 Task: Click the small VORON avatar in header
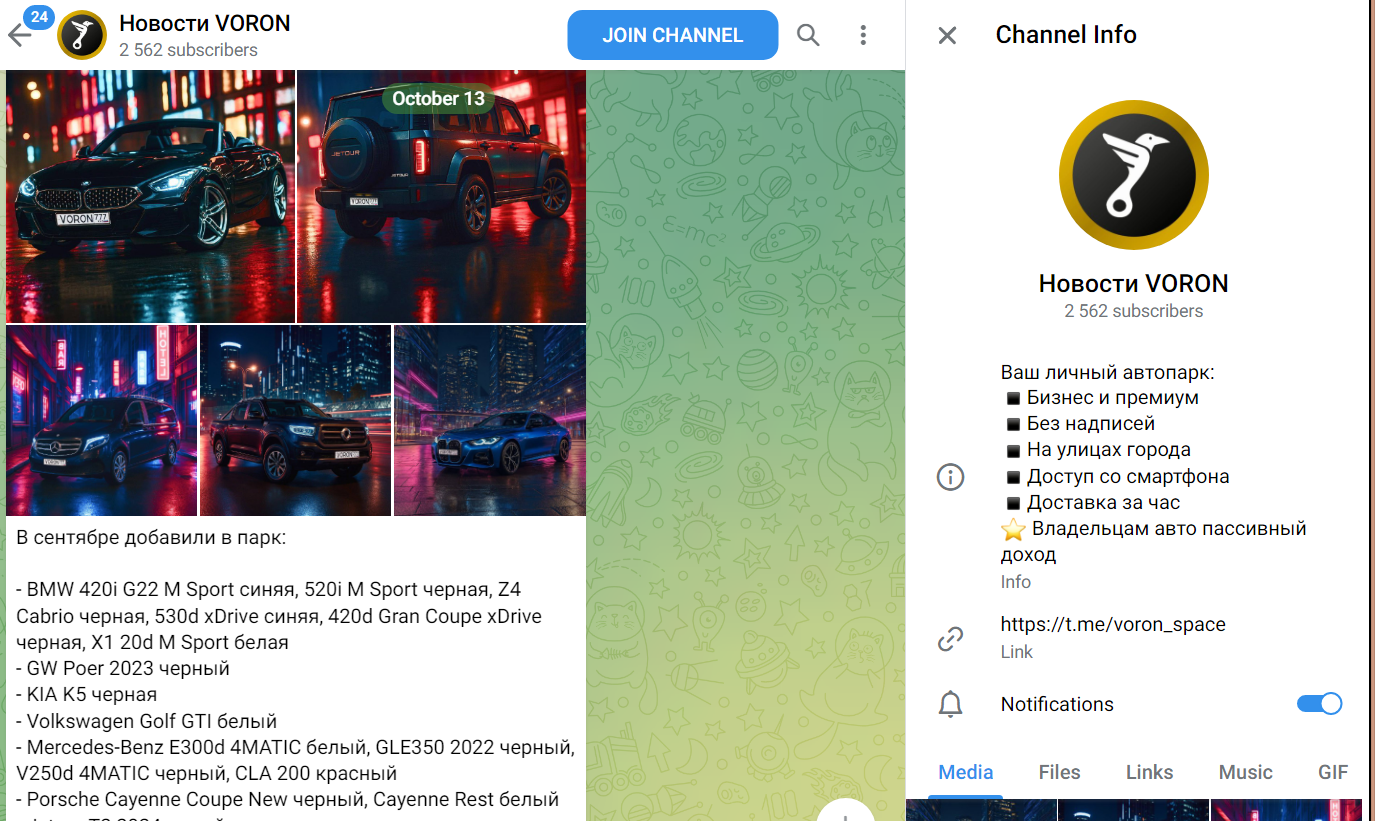(x=82, y=35)
